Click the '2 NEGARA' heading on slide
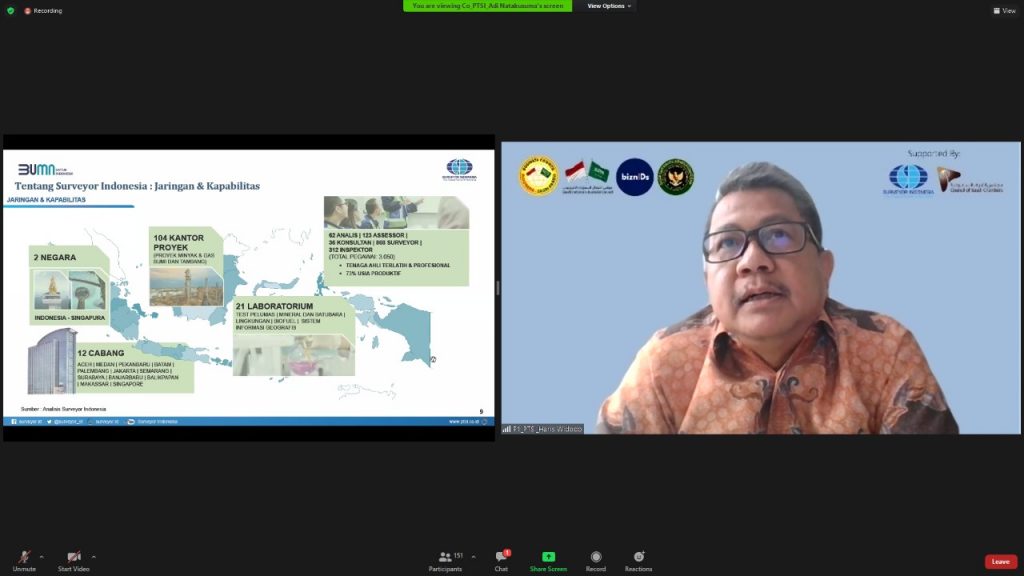Image resolution: width=1024 pixels, height=576 pixels. coord(55,257)
